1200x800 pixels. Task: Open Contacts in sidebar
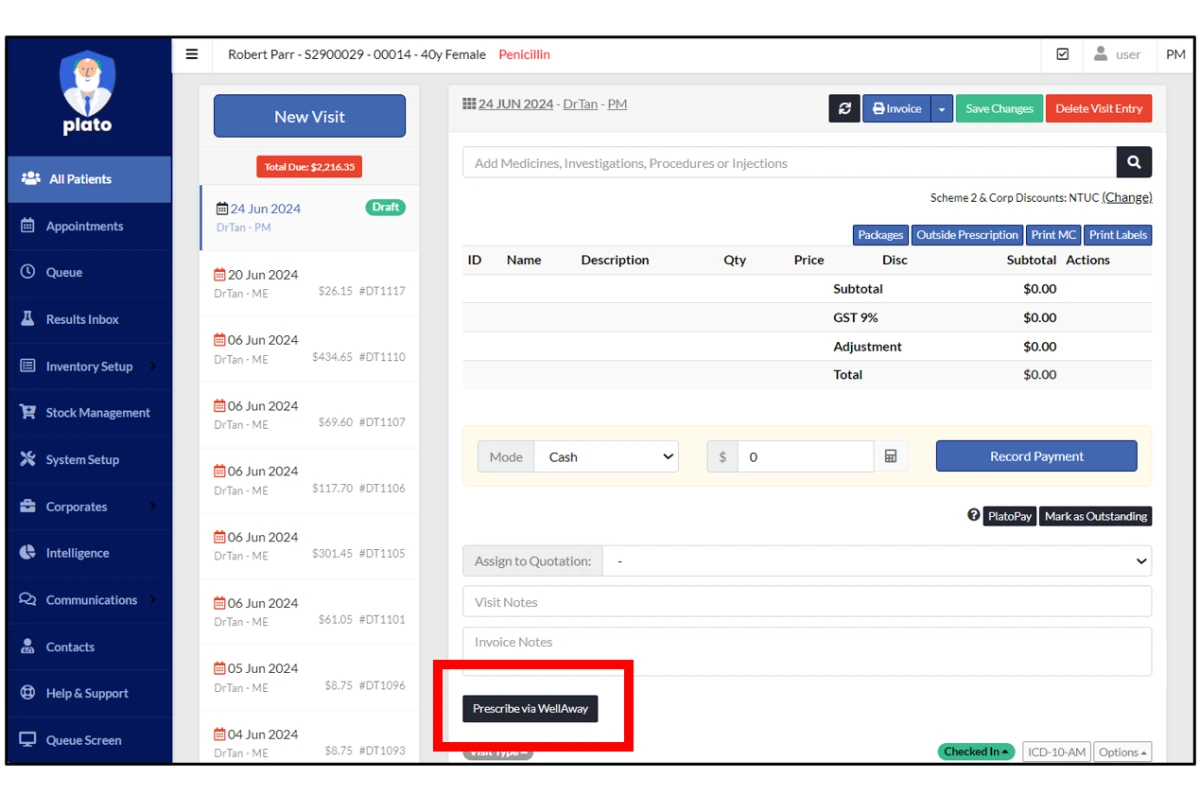tap(89, 647)
